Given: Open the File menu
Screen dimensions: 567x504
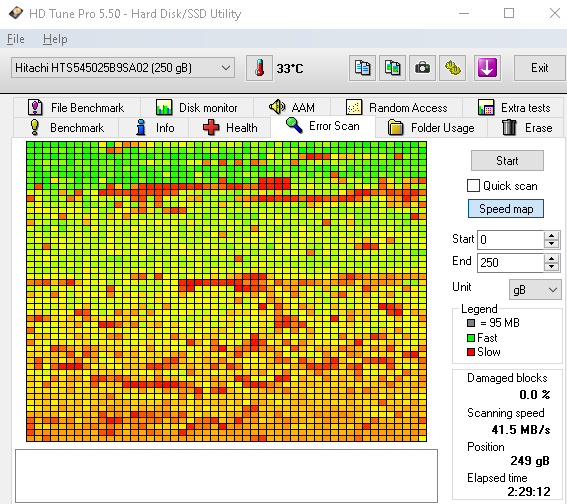Looking at the screenshot, I should [x=16, y=39].
